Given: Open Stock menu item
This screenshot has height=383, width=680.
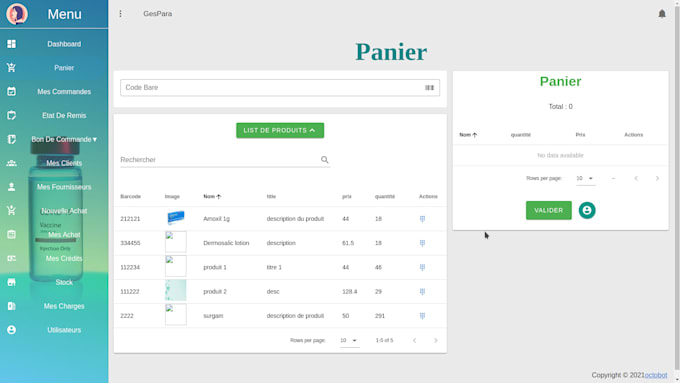Looking at the screenshot, I should 64,282.
